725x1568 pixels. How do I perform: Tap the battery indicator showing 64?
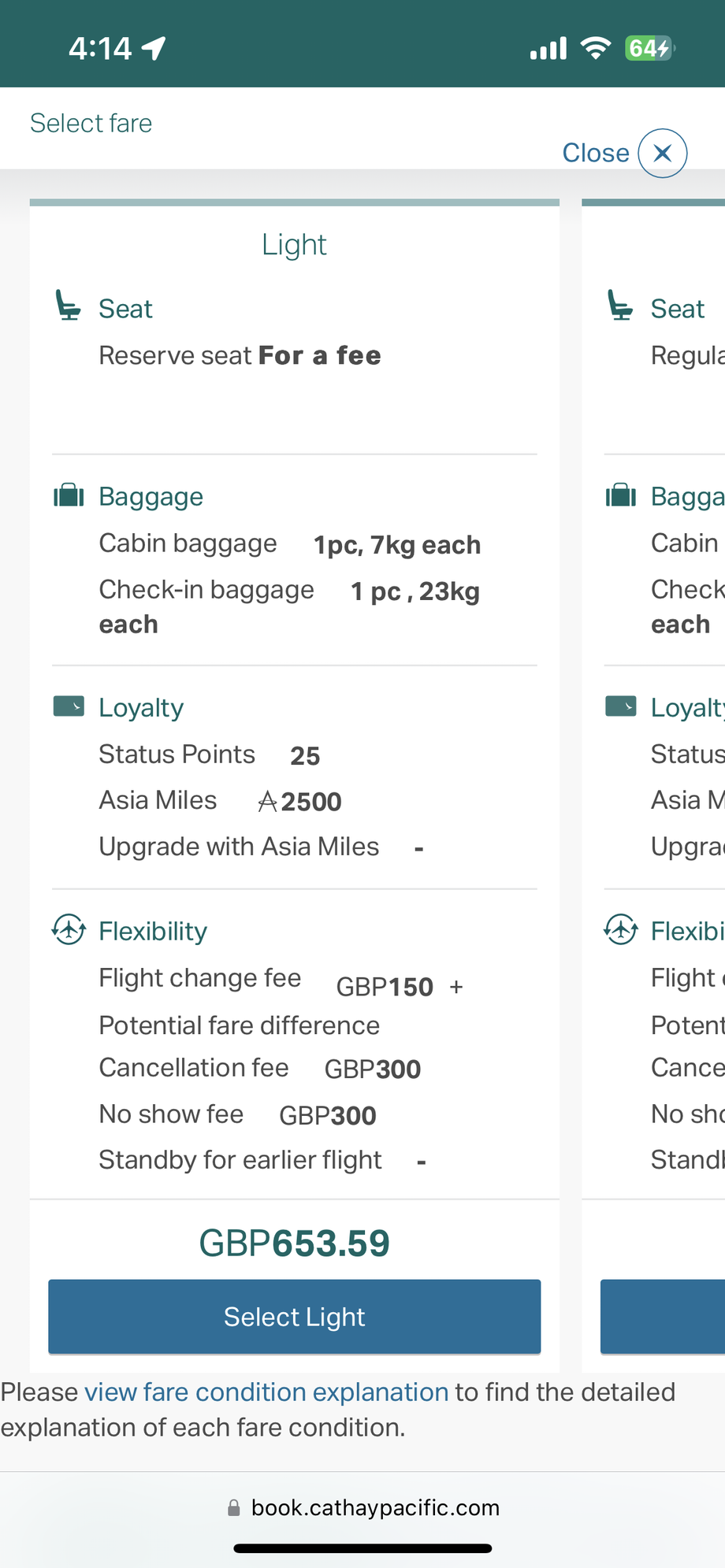click(x=648, y=48)
